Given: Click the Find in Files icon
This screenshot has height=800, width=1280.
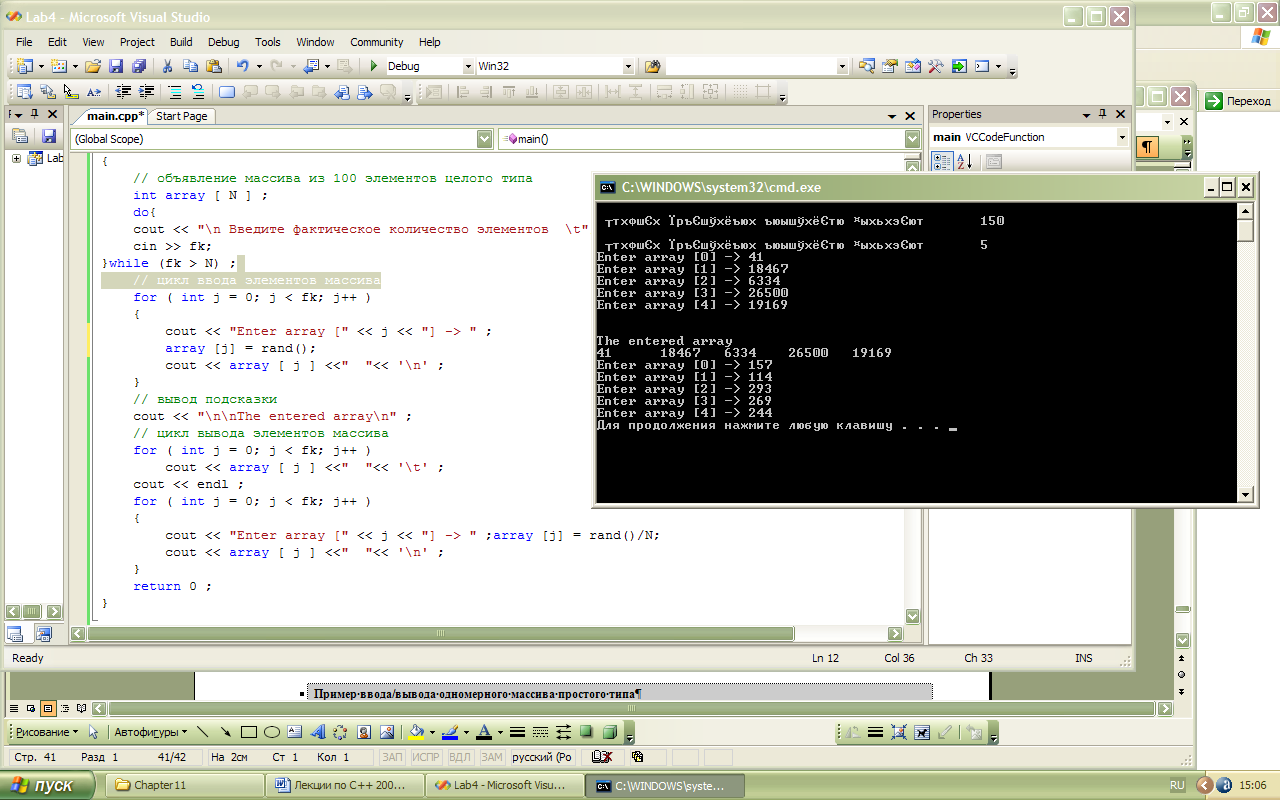Looking at the screenshot, I should point(653,66).
